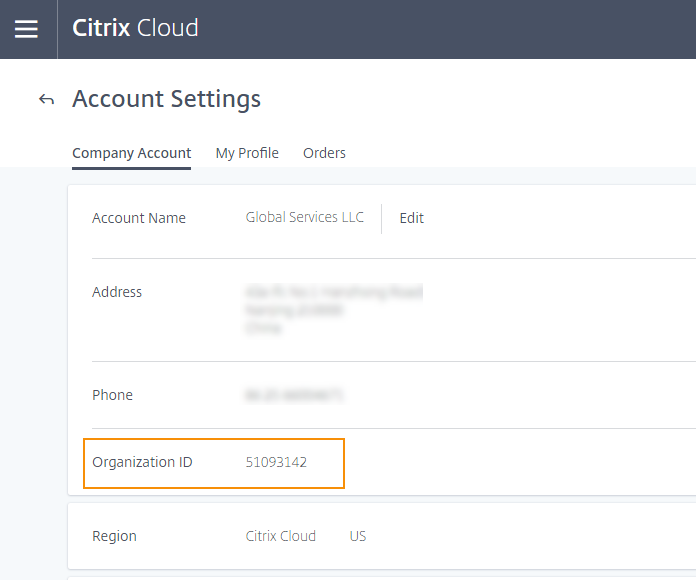Click the US region value
Viewport: 696px width, 580px height.
click(x=358, y=536)
